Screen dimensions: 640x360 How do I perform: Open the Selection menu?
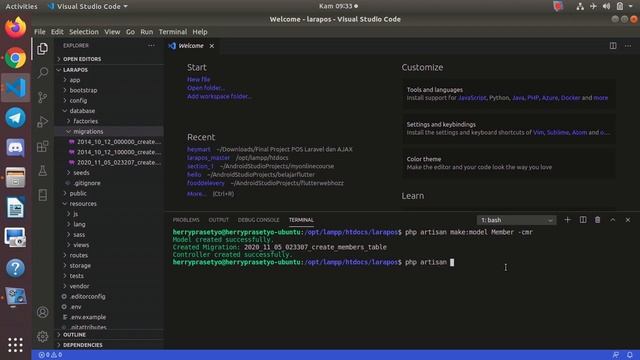pos(84,32)
